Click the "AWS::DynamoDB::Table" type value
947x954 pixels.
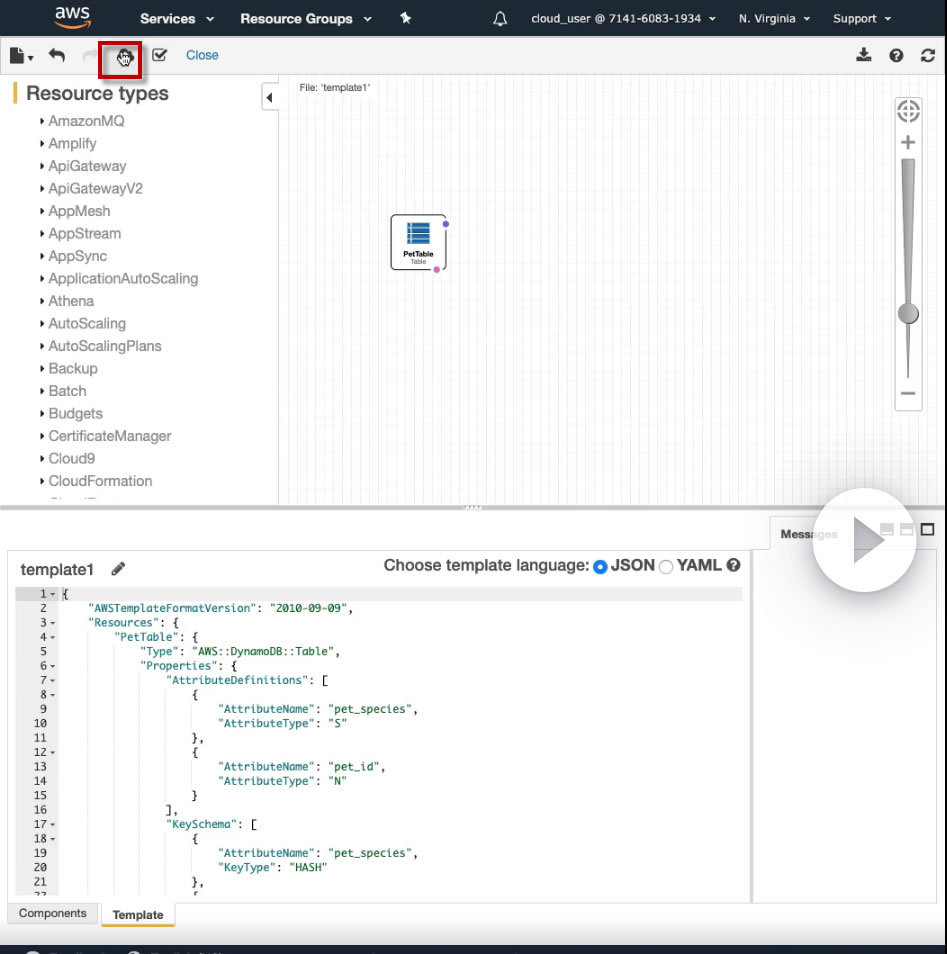263,652
